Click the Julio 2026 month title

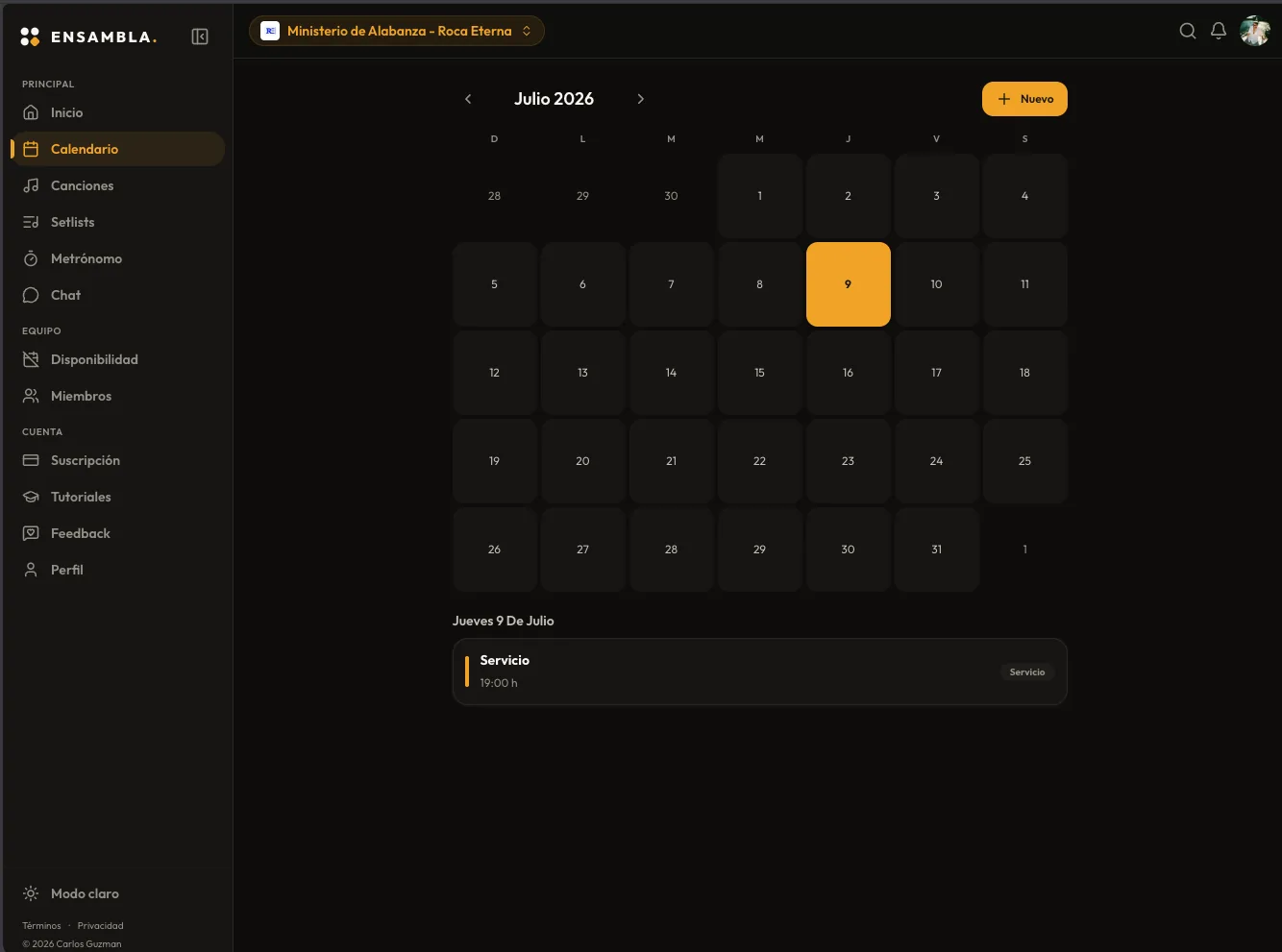coord(554,99)
